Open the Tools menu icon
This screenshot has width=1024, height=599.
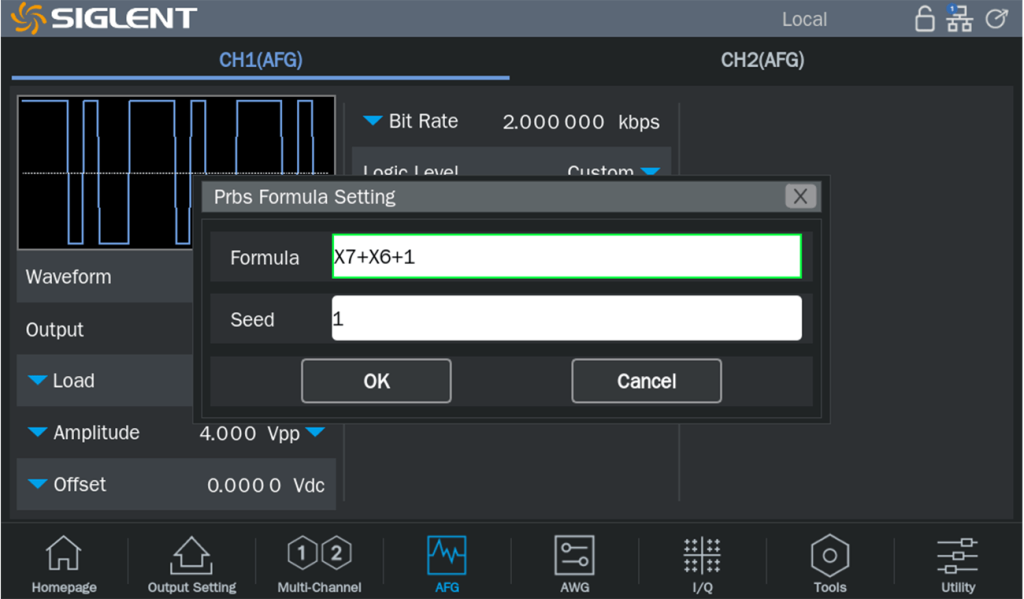[x=829, y=564]
